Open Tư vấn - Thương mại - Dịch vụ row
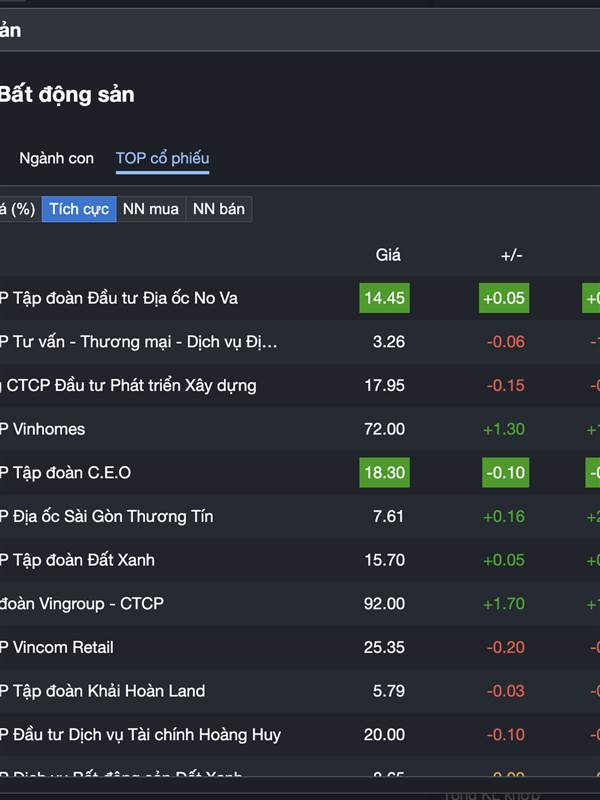 pos(300,342)
